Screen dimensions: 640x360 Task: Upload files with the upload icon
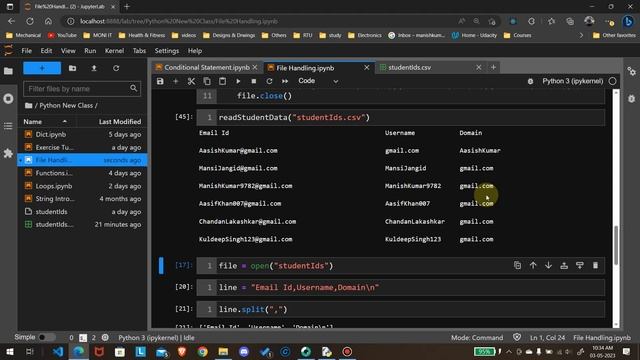point(94,68)
